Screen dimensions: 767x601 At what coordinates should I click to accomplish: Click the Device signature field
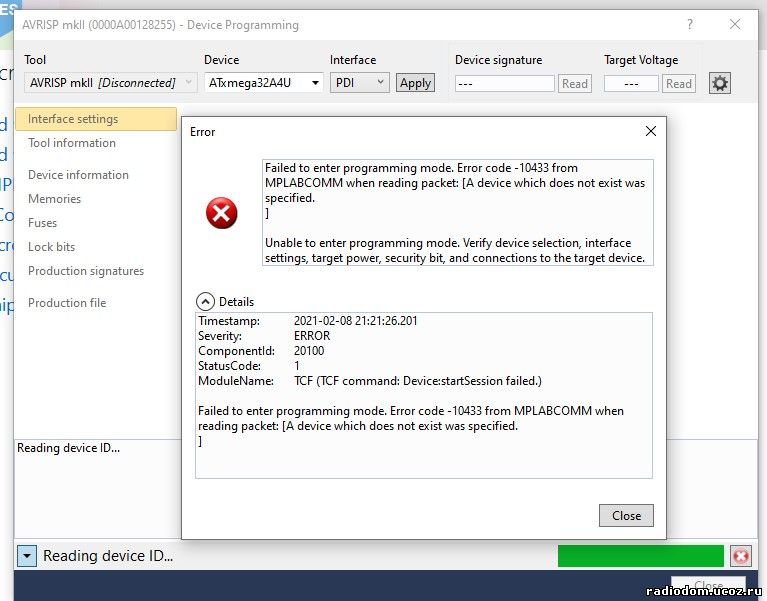(x=504, y=84)
